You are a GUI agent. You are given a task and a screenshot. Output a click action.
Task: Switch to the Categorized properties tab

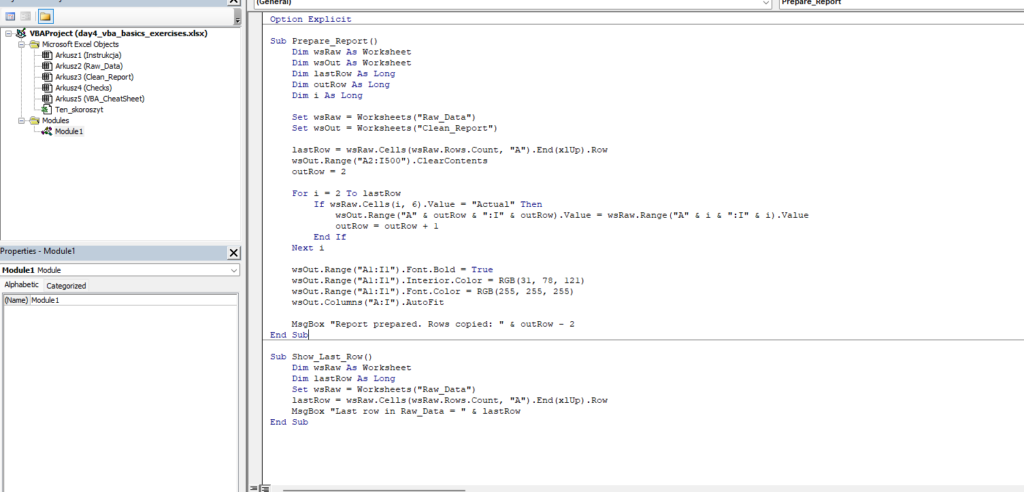[x=66, y=285]
